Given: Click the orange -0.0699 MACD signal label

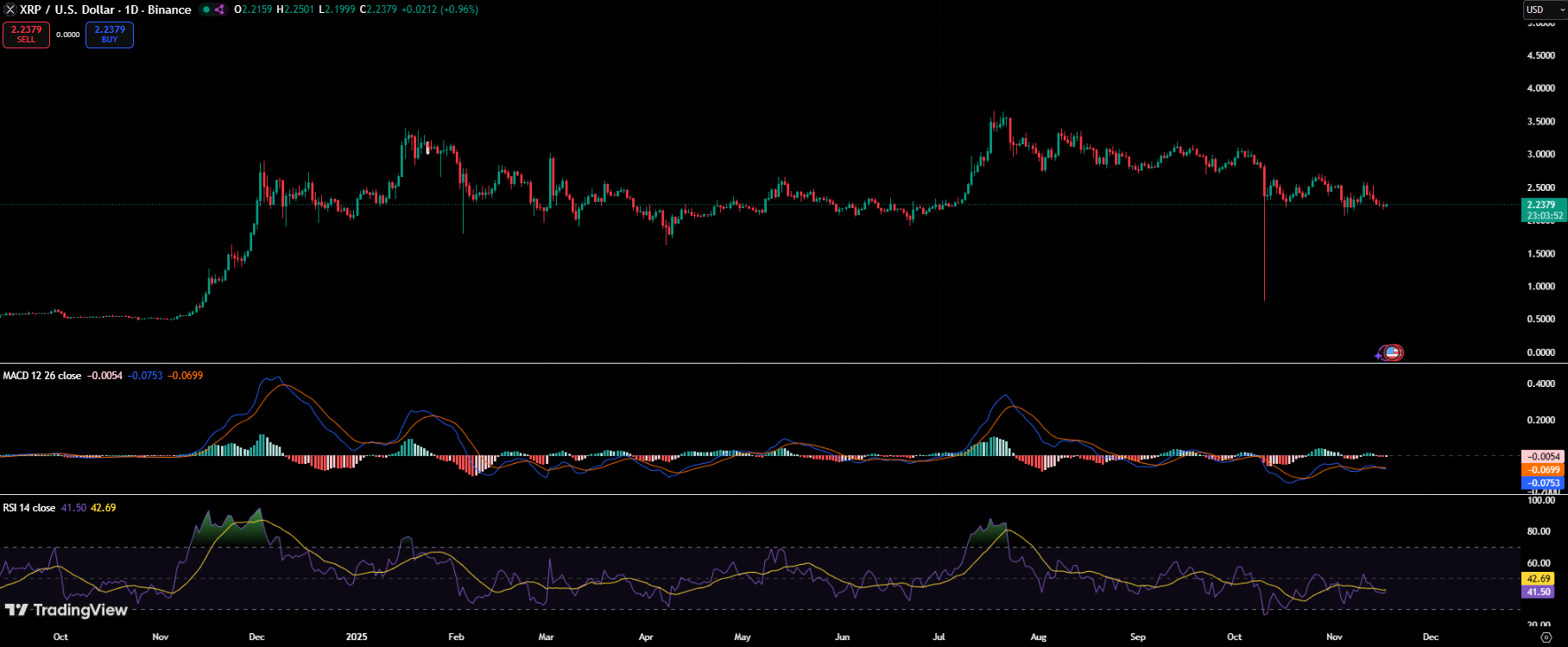Looking at the screenshot, I should click(x=1542, y=470).
